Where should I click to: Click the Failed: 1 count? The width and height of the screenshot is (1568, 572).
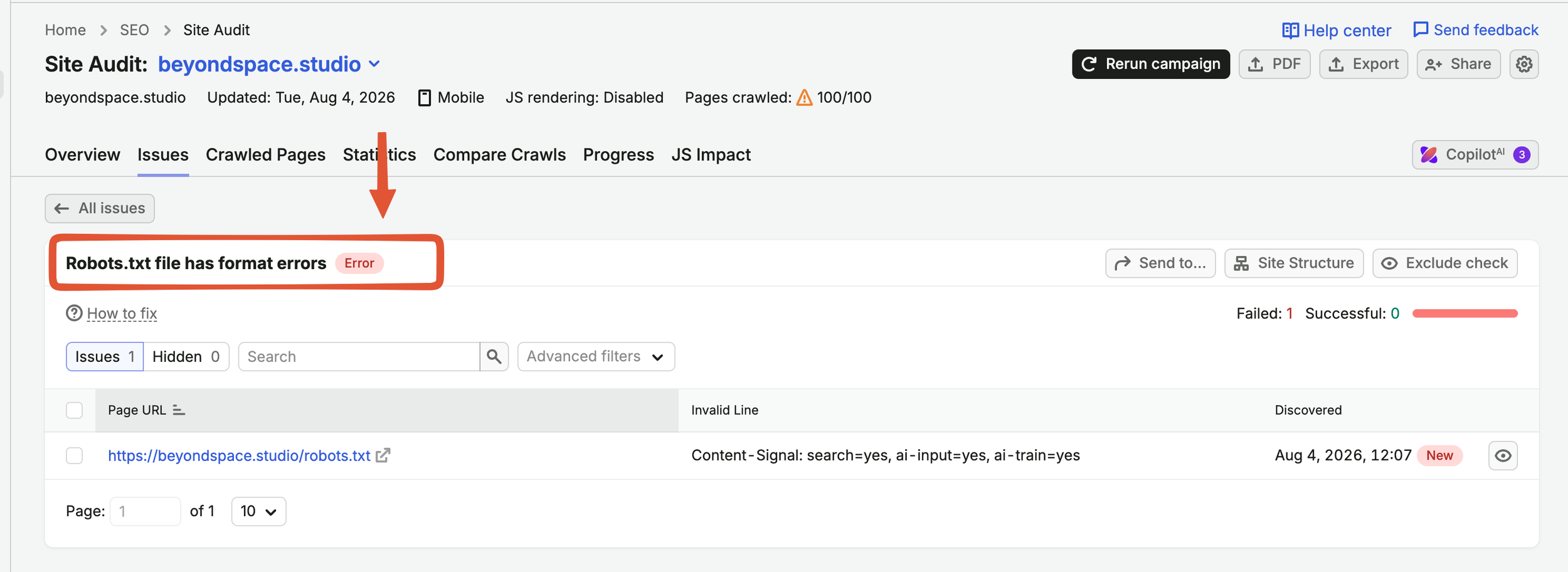pyautogui.click(x=1264, y=313)
